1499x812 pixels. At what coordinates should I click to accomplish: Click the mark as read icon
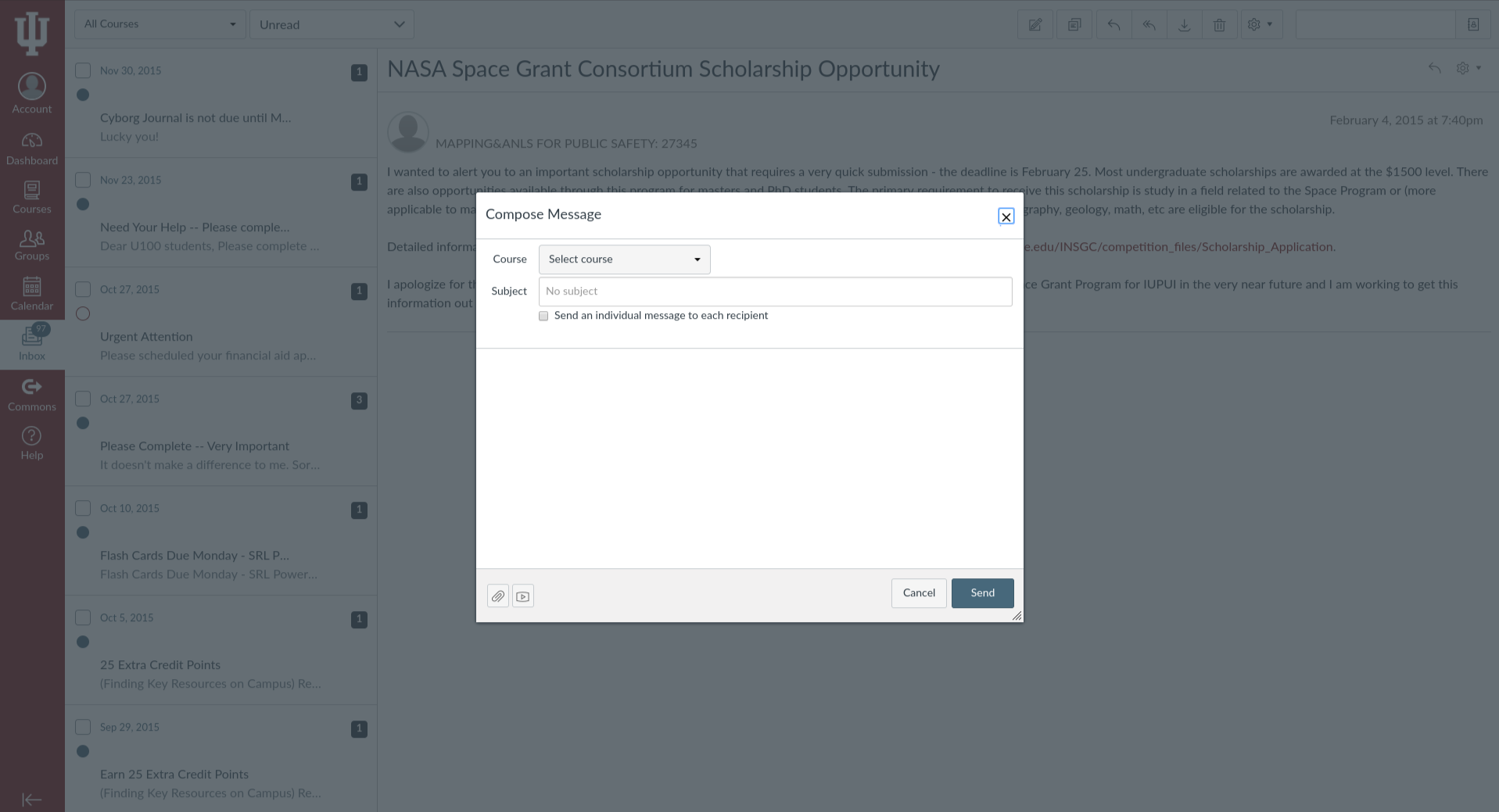click(x=1074, y=25)
